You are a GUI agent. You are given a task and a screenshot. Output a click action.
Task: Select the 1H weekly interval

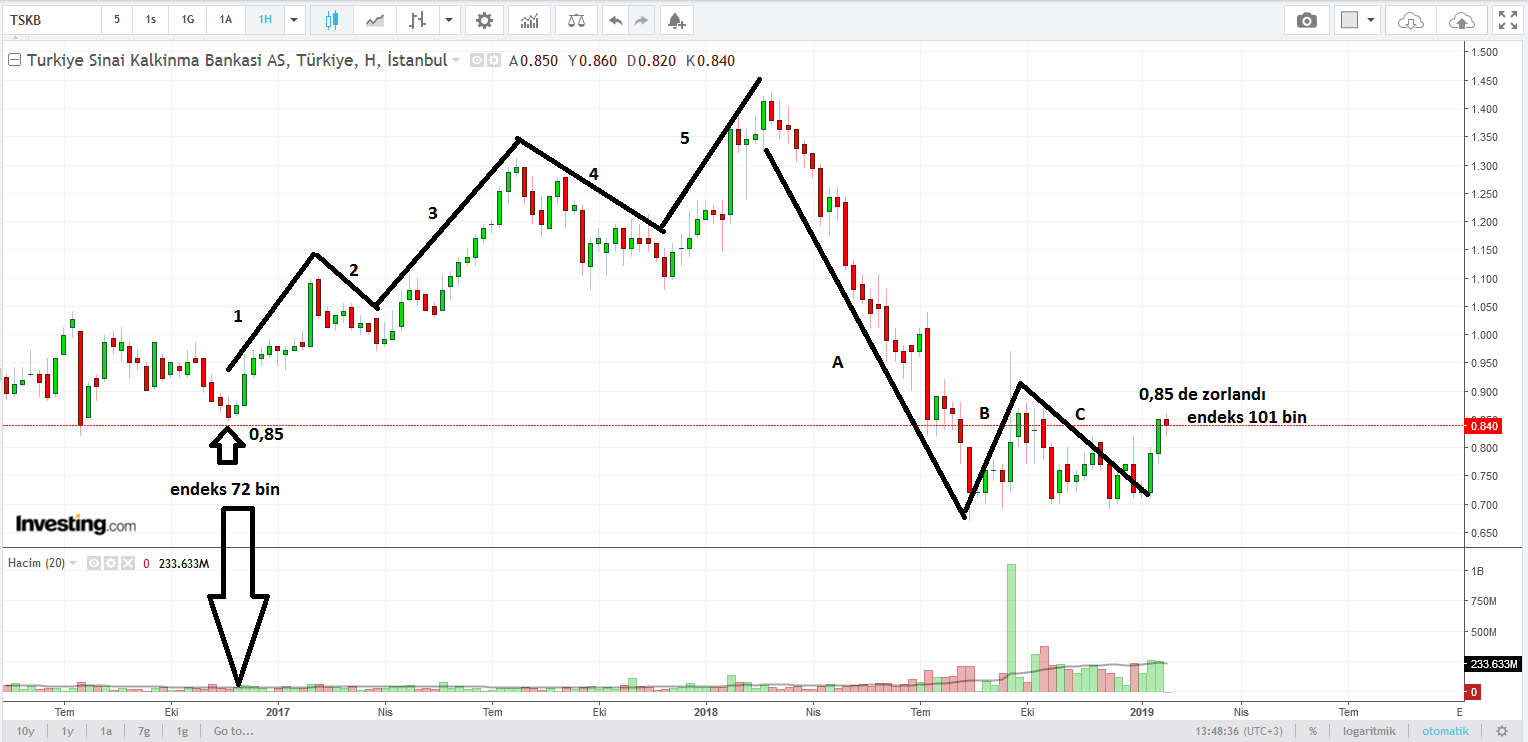(x=265, y=20)
